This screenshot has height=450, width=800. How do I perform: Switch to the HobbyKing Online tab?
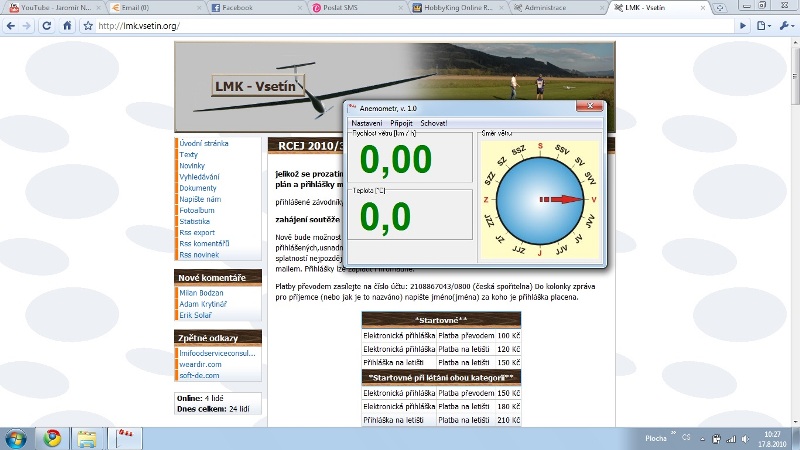pos(458,8)
